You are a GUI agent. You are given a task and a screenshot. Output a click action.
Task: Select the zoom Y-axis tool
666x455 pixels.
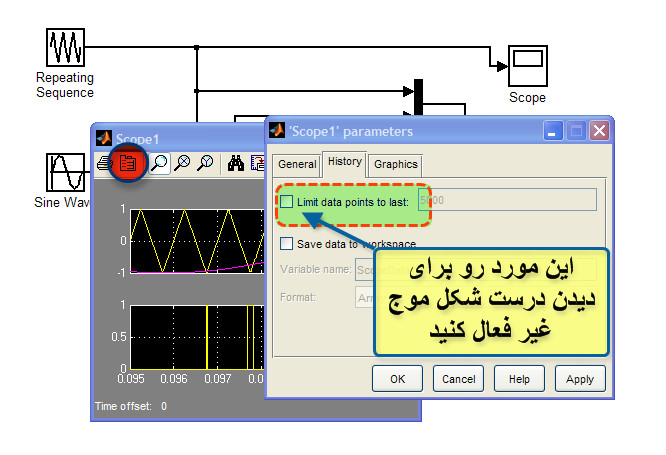click(x=205, y=163)
